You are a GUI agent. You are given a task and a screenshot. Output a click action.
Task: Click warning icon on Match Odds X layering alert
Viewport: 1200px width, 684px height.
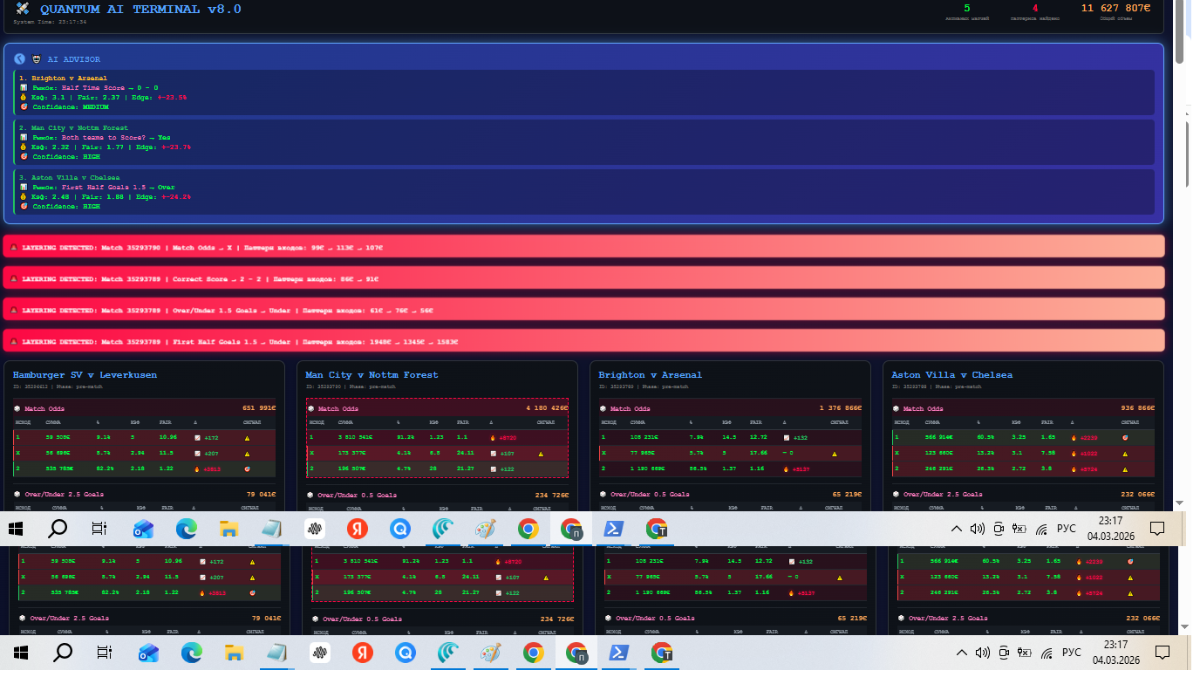(x=11, y=247)
